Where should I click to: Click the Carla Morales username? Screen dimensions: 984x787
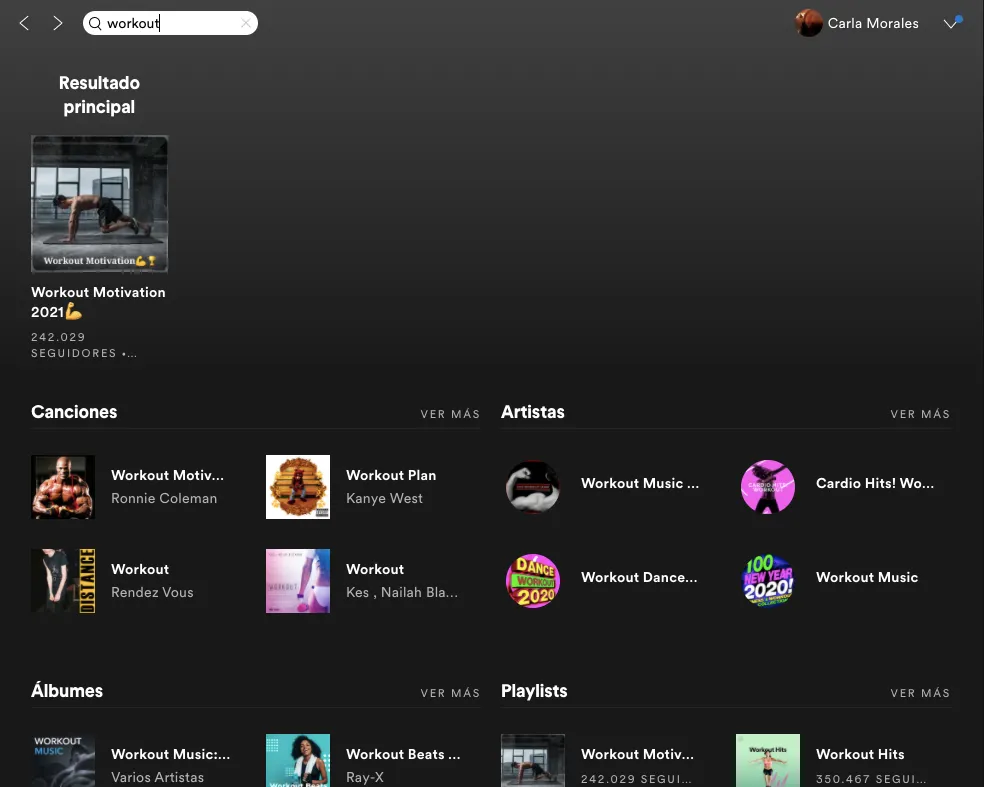coord(873,23)
